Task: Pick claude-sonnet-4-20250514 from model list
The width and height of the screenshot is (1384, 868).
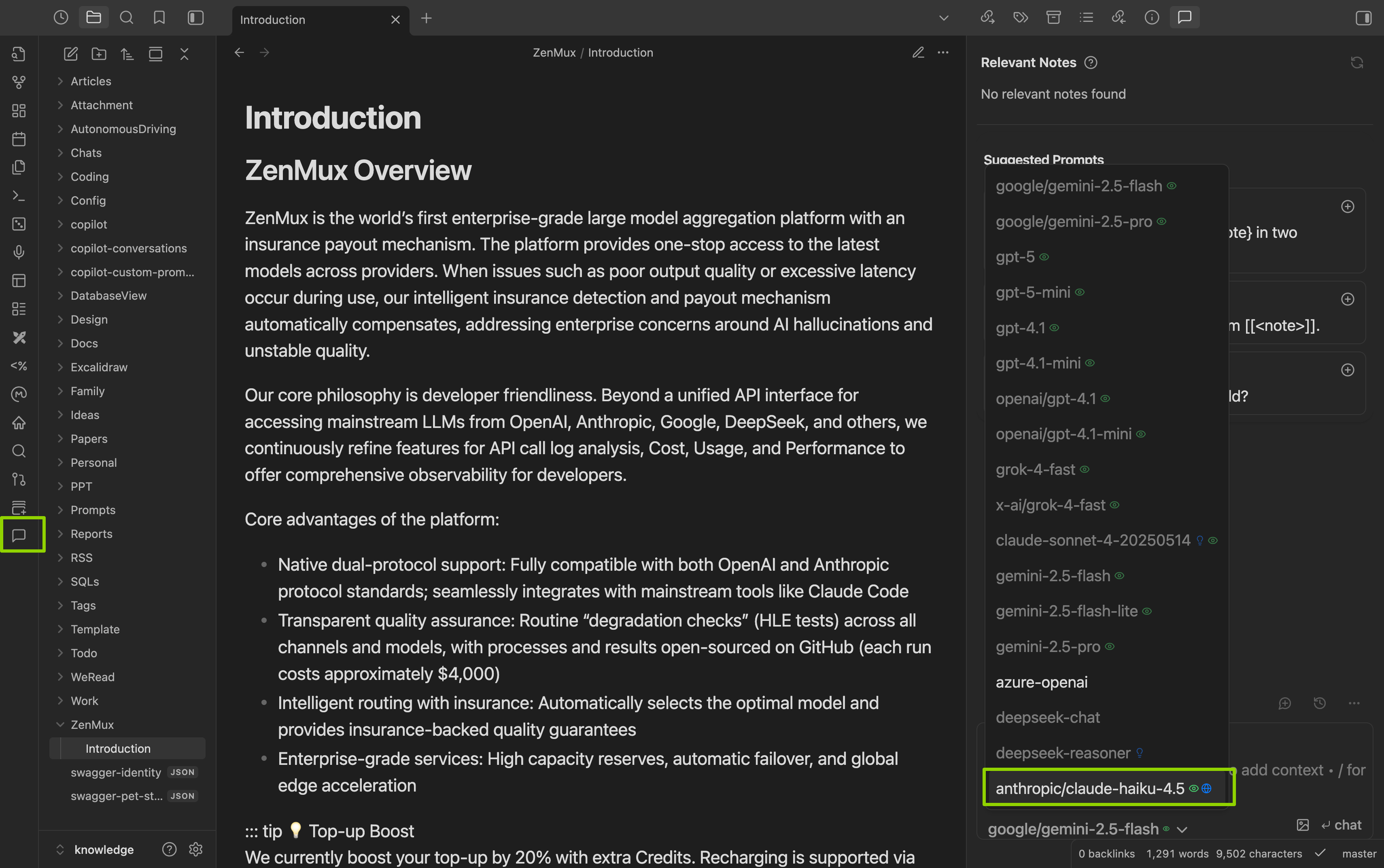Action: click(1107, 540)
